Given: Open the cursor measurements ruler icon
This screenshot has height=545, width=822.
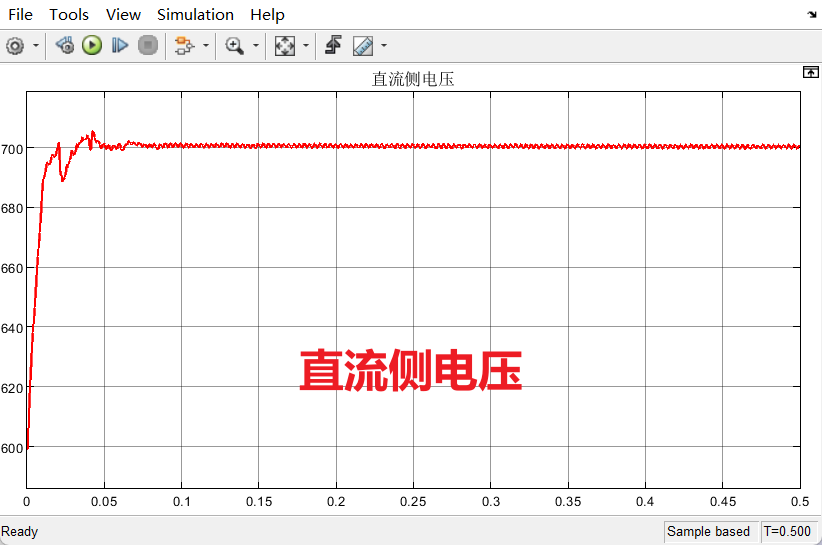Looking at the screenshot, I should [363, 46].
